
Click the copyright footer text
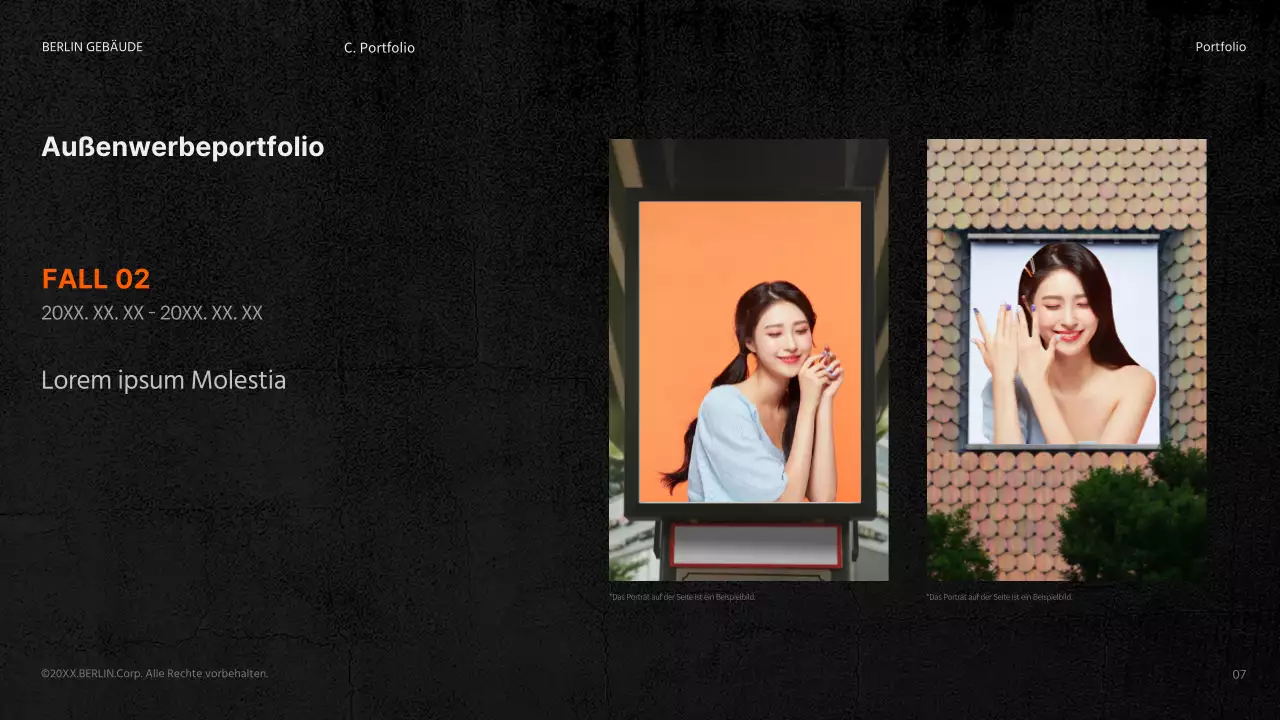pyautogui.click(x=155, y=674)
